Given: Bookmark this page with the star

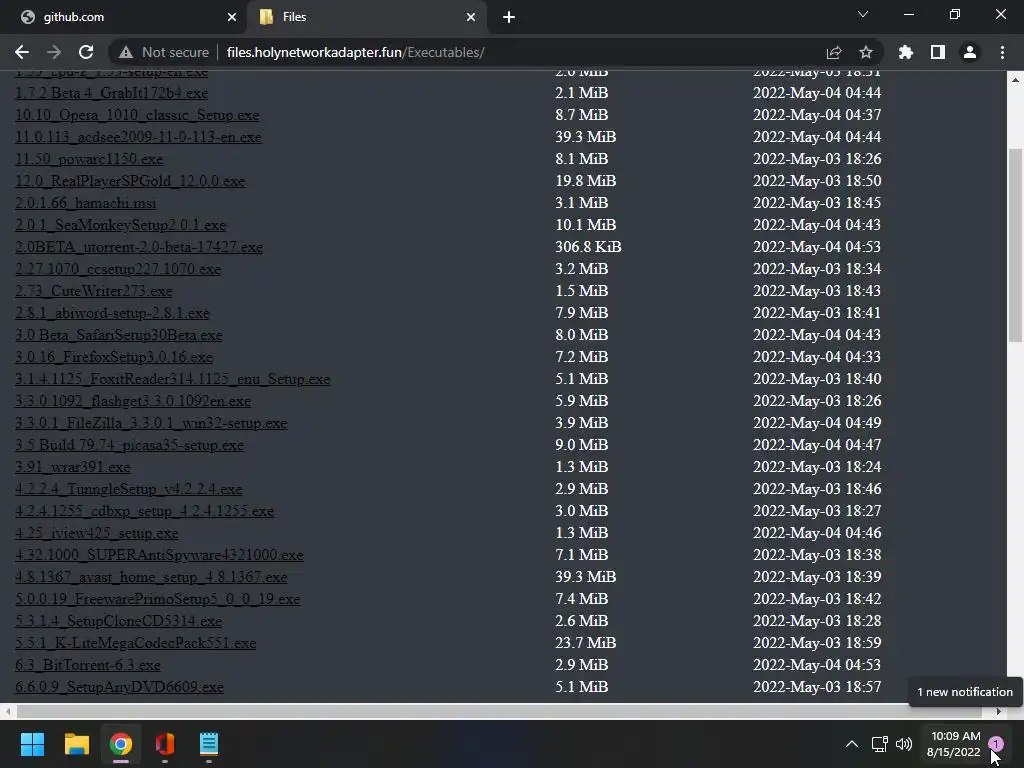Looking at the screenshot, I should click(x=866, y=52).
